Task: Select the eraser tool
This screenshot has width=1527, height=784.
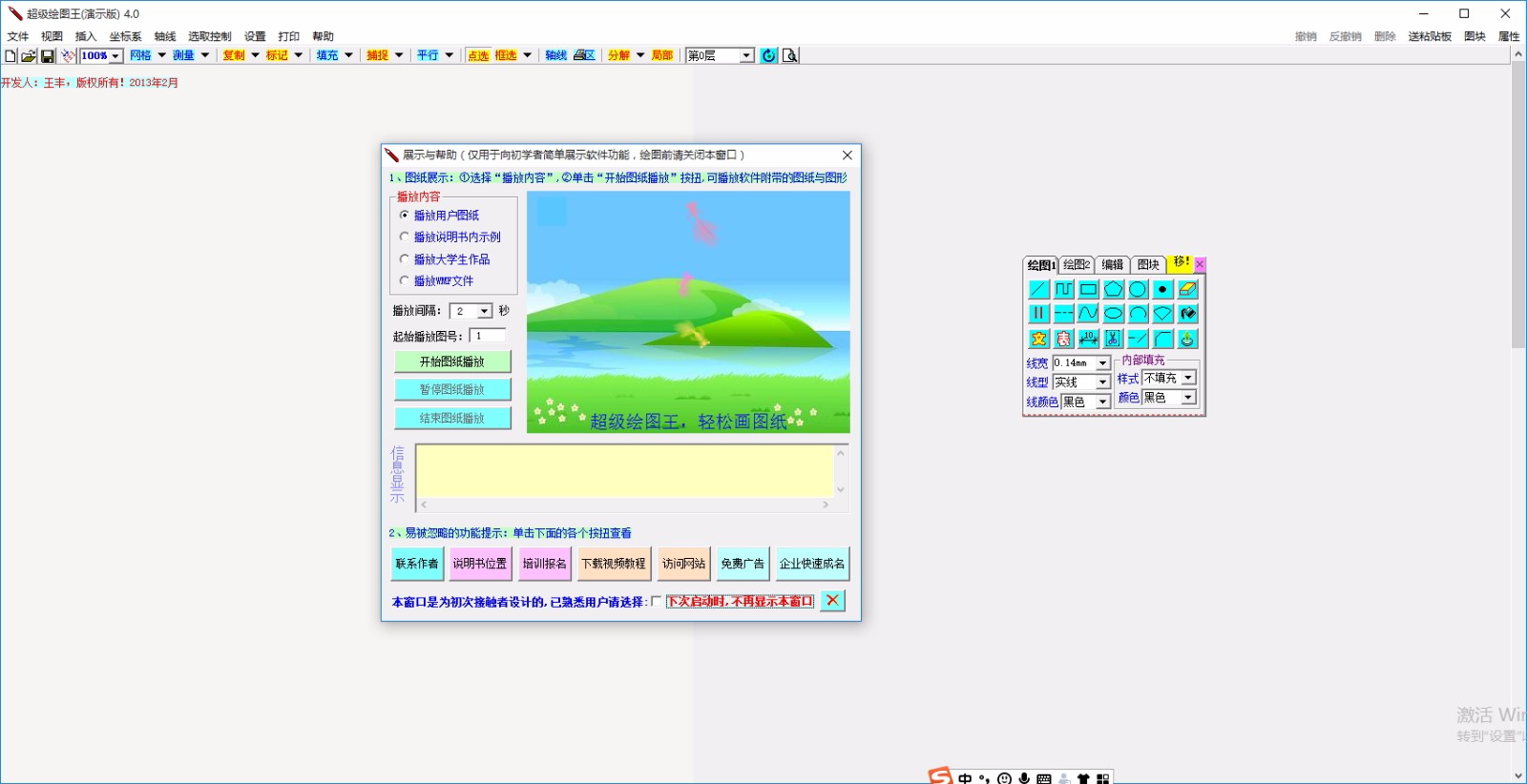Action: (1187, 289)
